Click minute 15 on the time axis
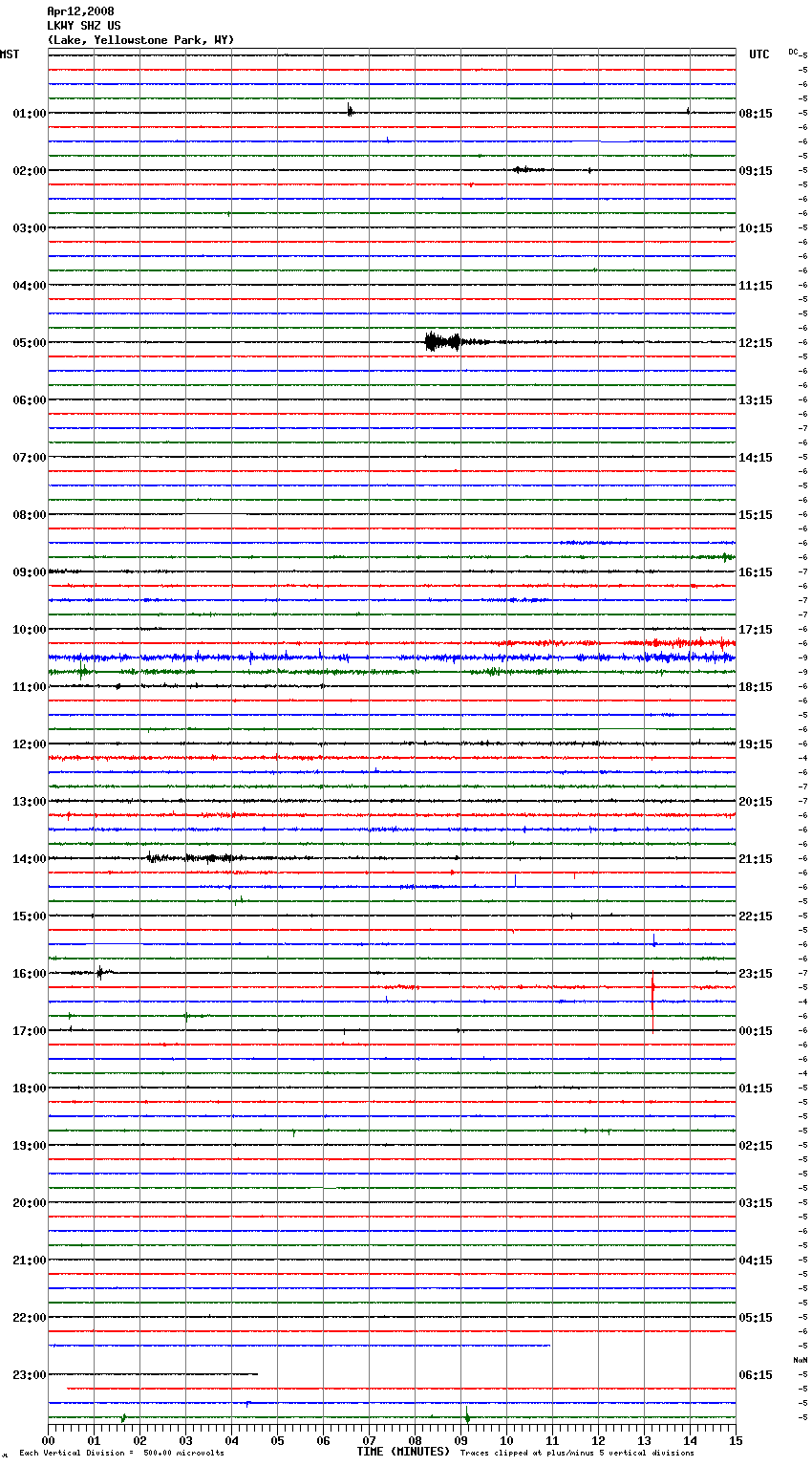The image size is (812, 1466). (736, 1440)
